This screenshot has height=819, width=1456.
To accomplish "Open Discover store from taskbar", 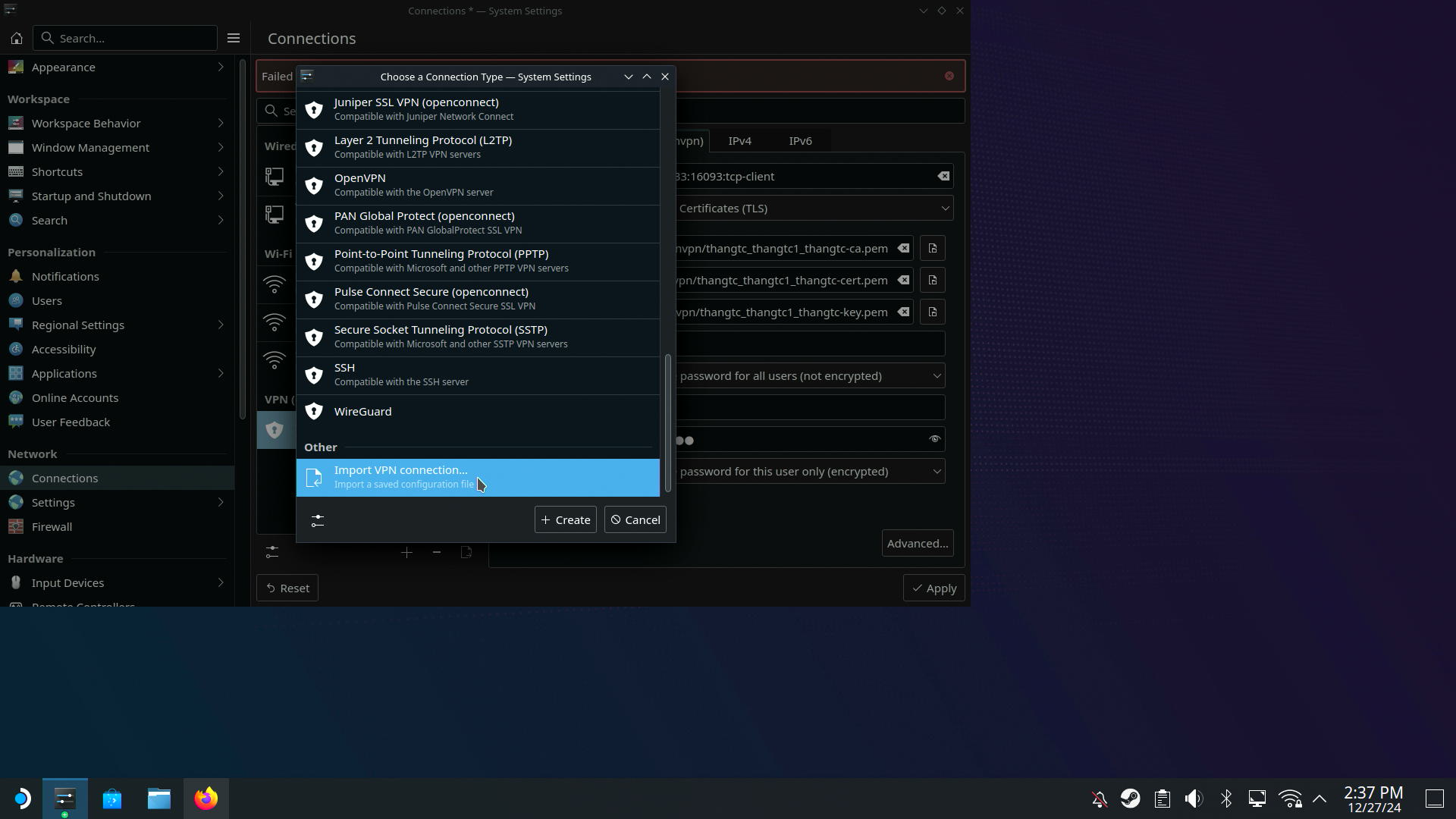I will [111, 799].
